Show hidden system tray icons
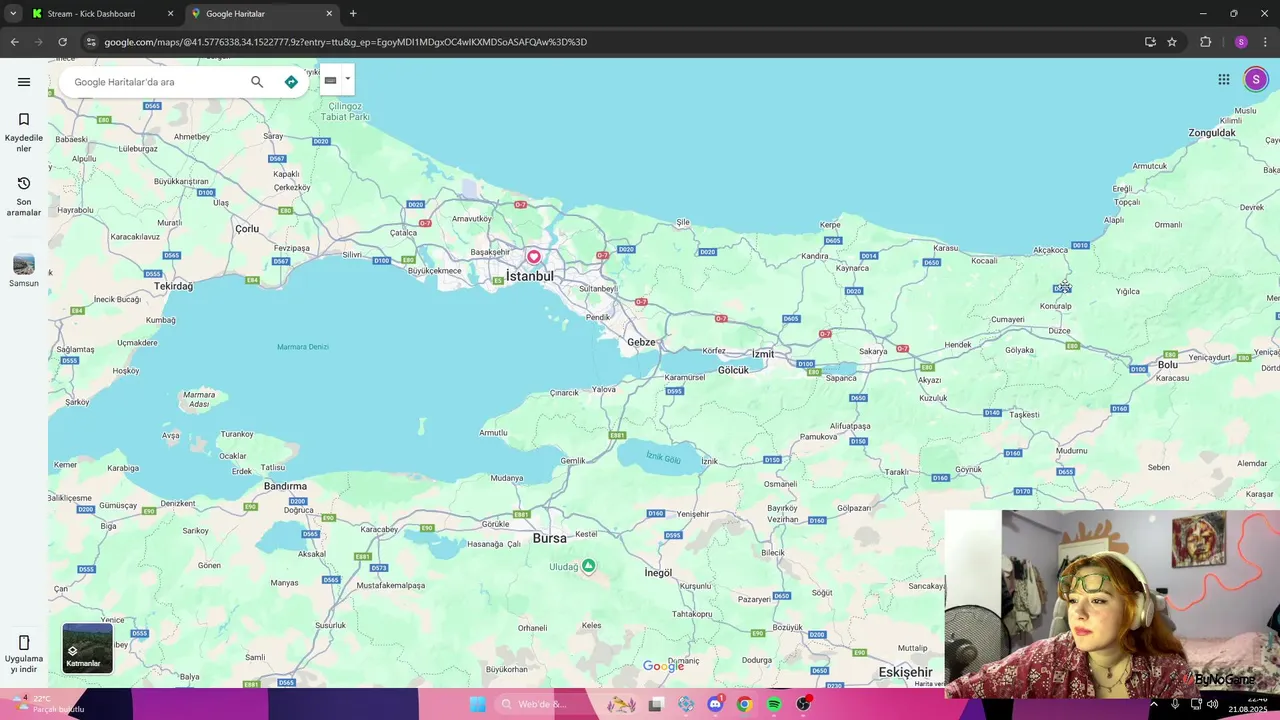This screenshot has width=1280, height=720. 1153,704
